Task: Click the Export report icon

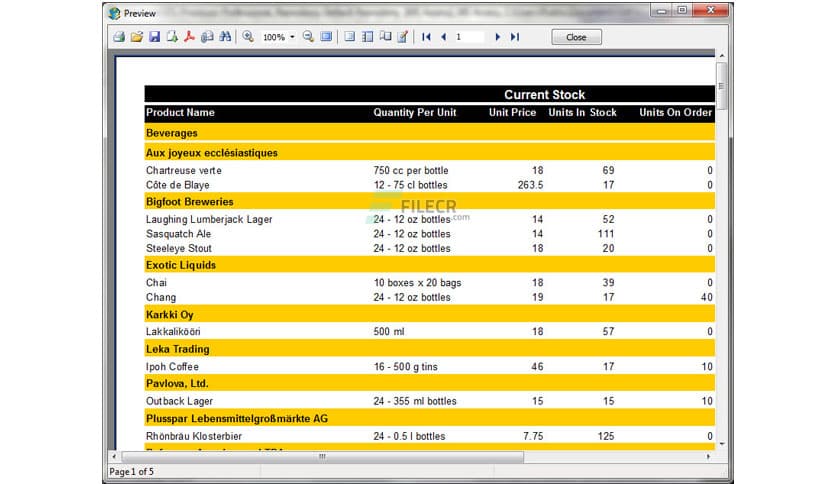Action: pyautogui.click(x=172, y=37)
